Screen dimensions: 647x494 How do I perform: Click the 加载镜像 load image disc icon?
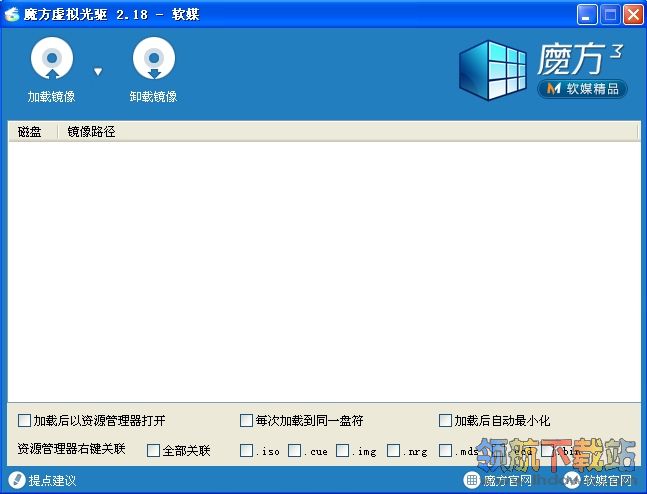pos(52,58)
